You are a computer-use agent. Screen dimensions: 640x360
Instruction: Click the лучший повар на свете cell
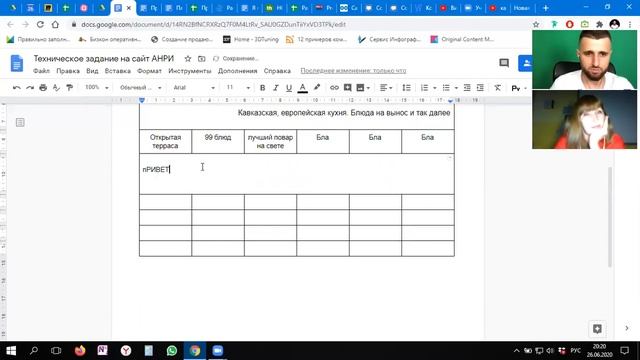pos(270,141)
